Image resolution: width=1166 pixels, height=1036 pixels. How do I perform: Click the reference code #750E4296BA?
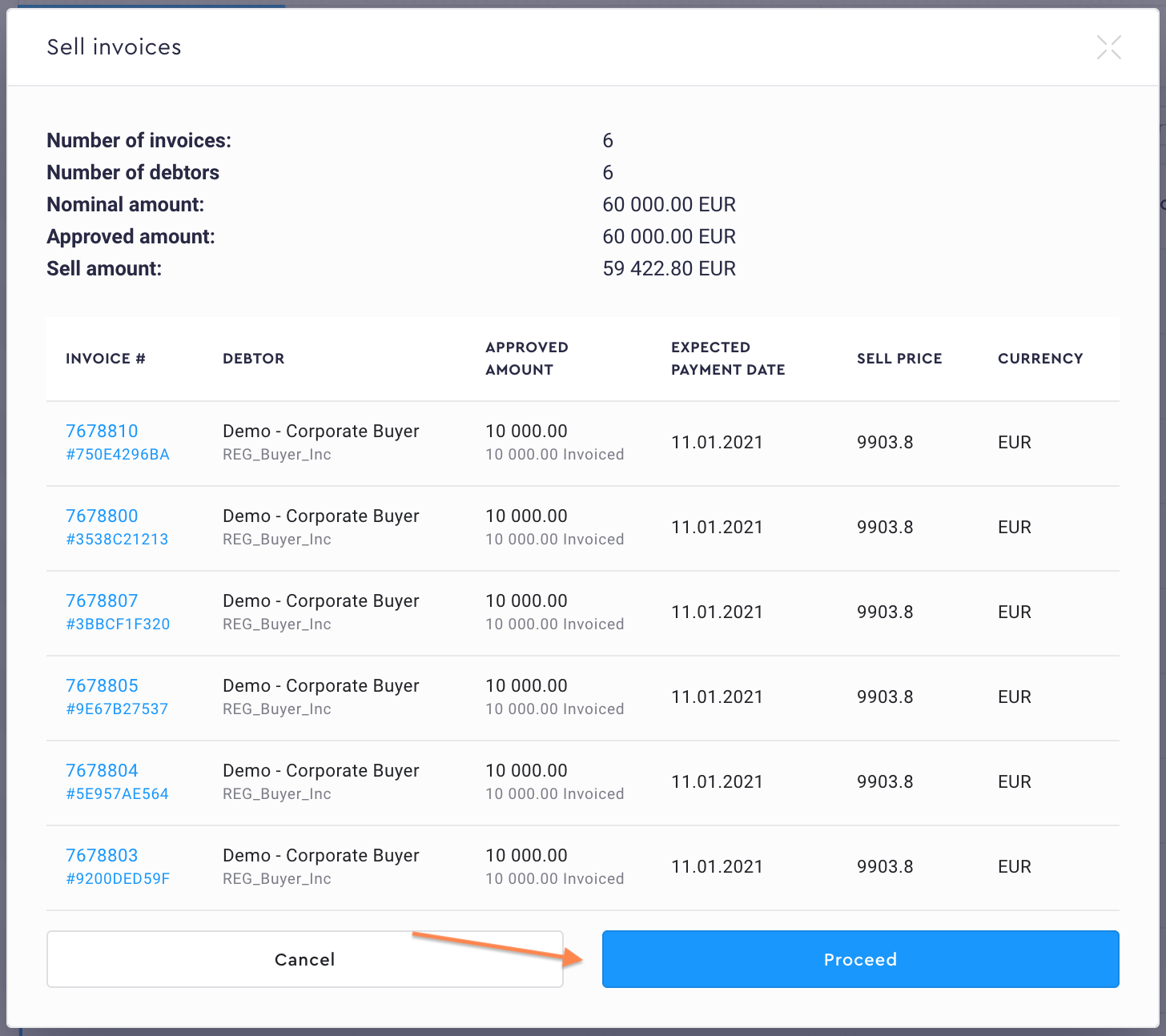118,455
